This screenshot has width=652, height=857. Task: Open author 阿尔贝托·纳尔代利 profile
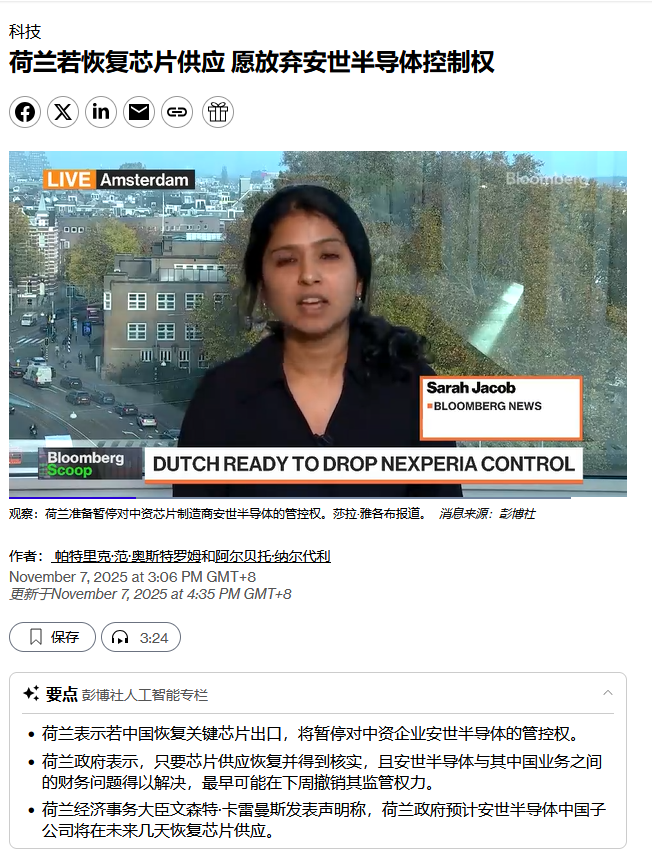tap(273, 556)
